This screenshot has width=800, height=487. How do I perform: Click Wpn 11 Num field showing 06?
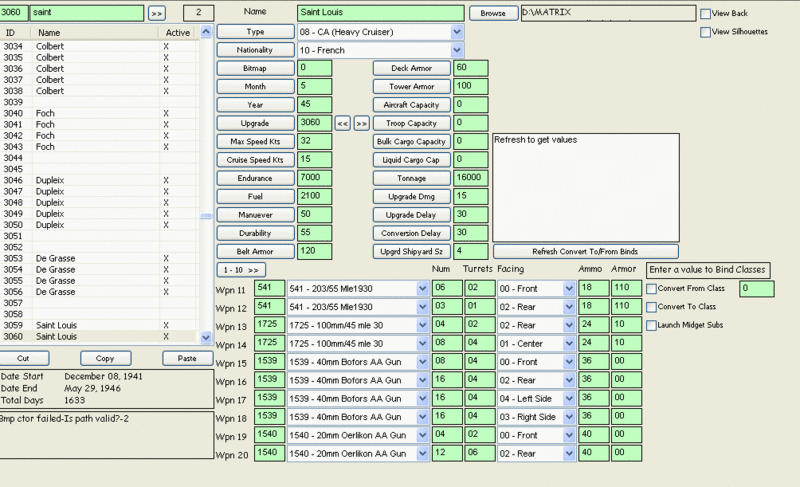[x=447, y=288]
